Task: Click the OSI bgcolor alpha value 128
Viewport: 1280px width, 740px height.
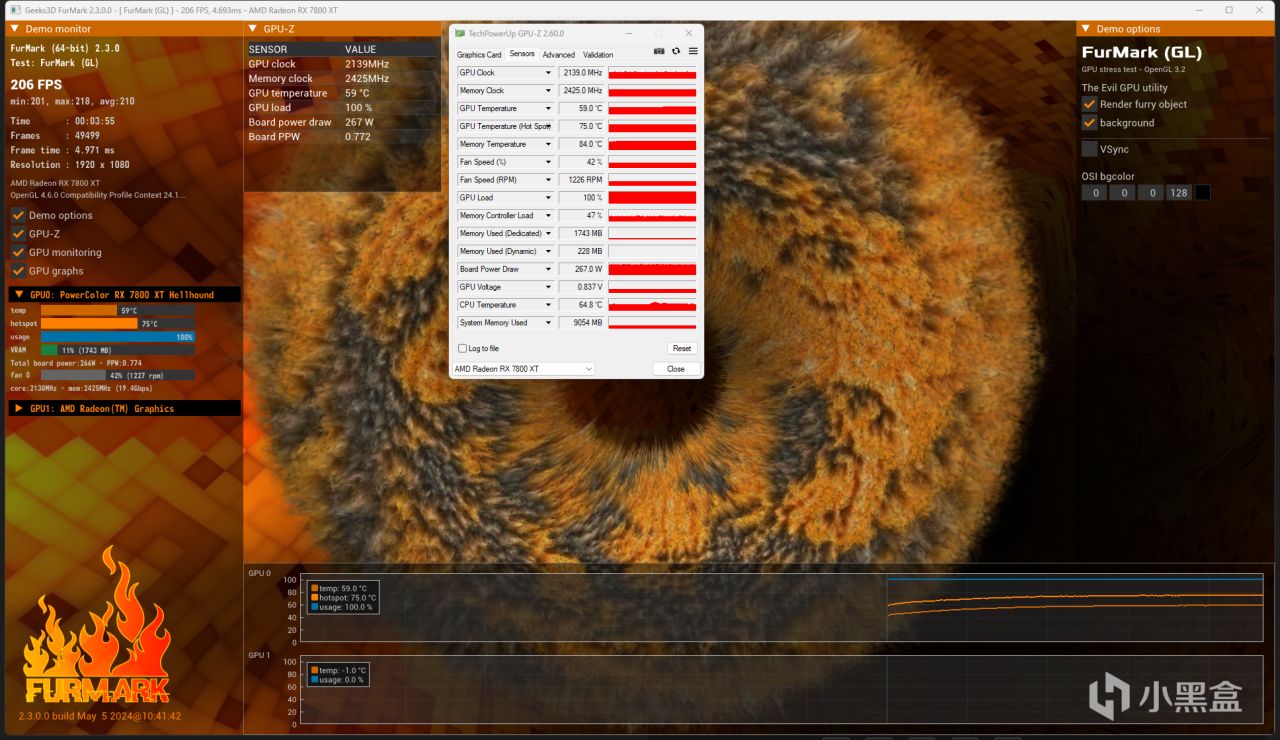Action: click(x=1179, y=192)
